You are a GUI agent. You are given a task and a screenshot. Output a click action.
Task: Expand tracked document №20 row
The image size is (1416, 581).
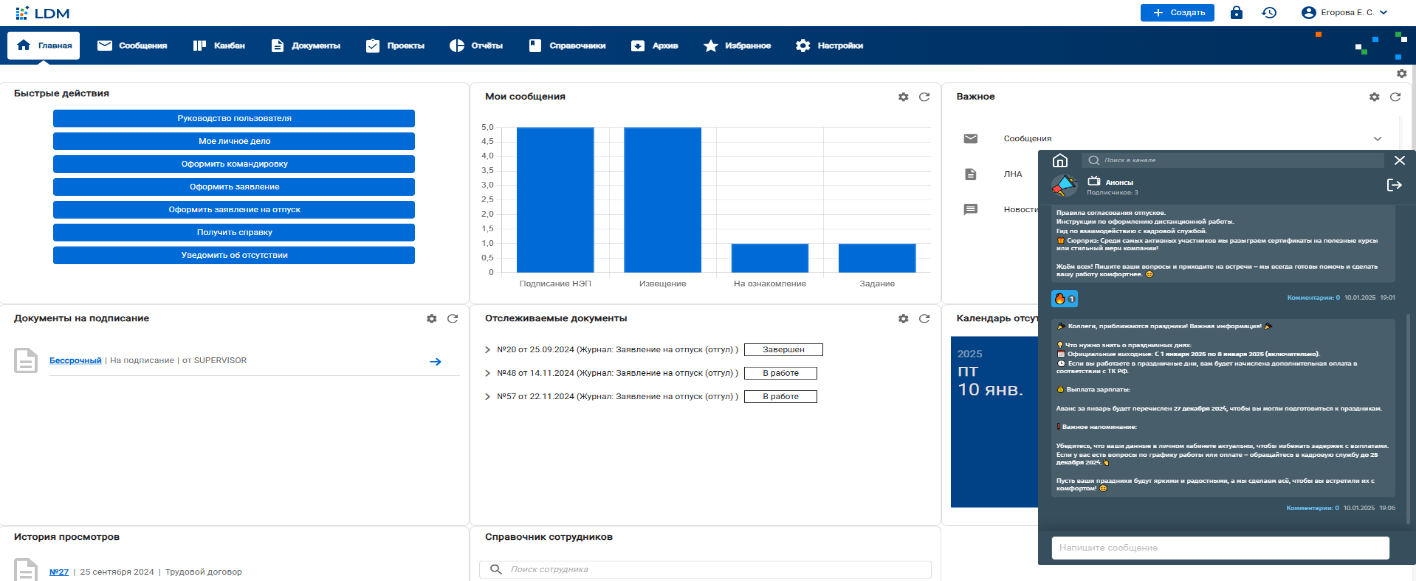[x=487, y=350]
